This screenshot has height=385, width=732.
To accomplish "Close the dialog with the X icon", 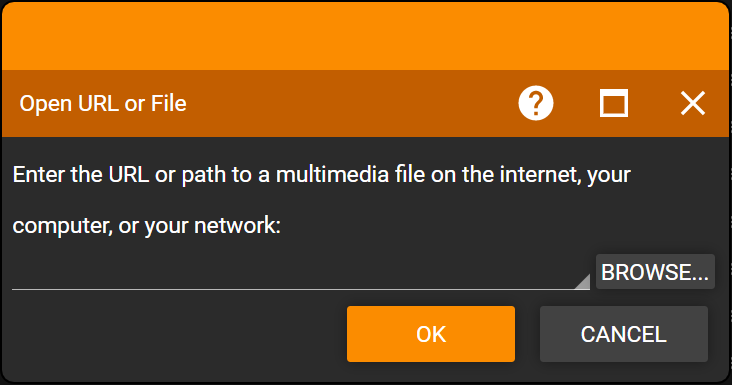I will point(693,103).
